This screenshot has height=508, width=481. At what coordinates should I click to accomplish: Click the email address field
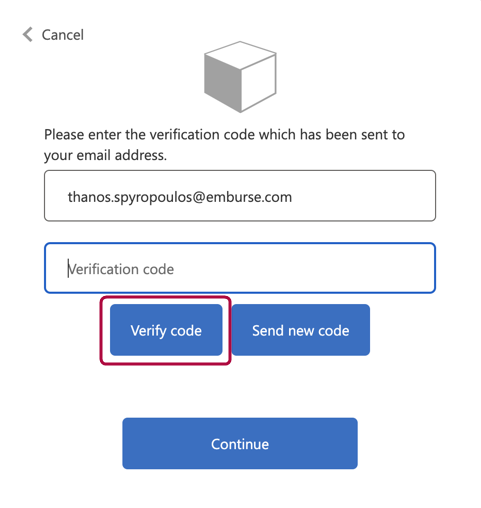pyautogui.click(x=240, y=196)
